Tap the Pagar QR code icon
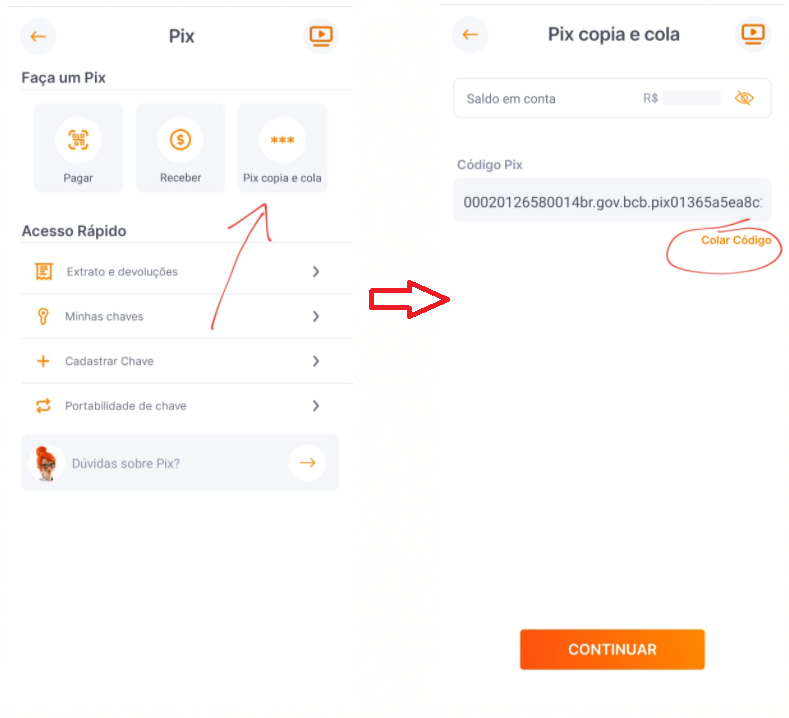 click(x=78, y=140)
